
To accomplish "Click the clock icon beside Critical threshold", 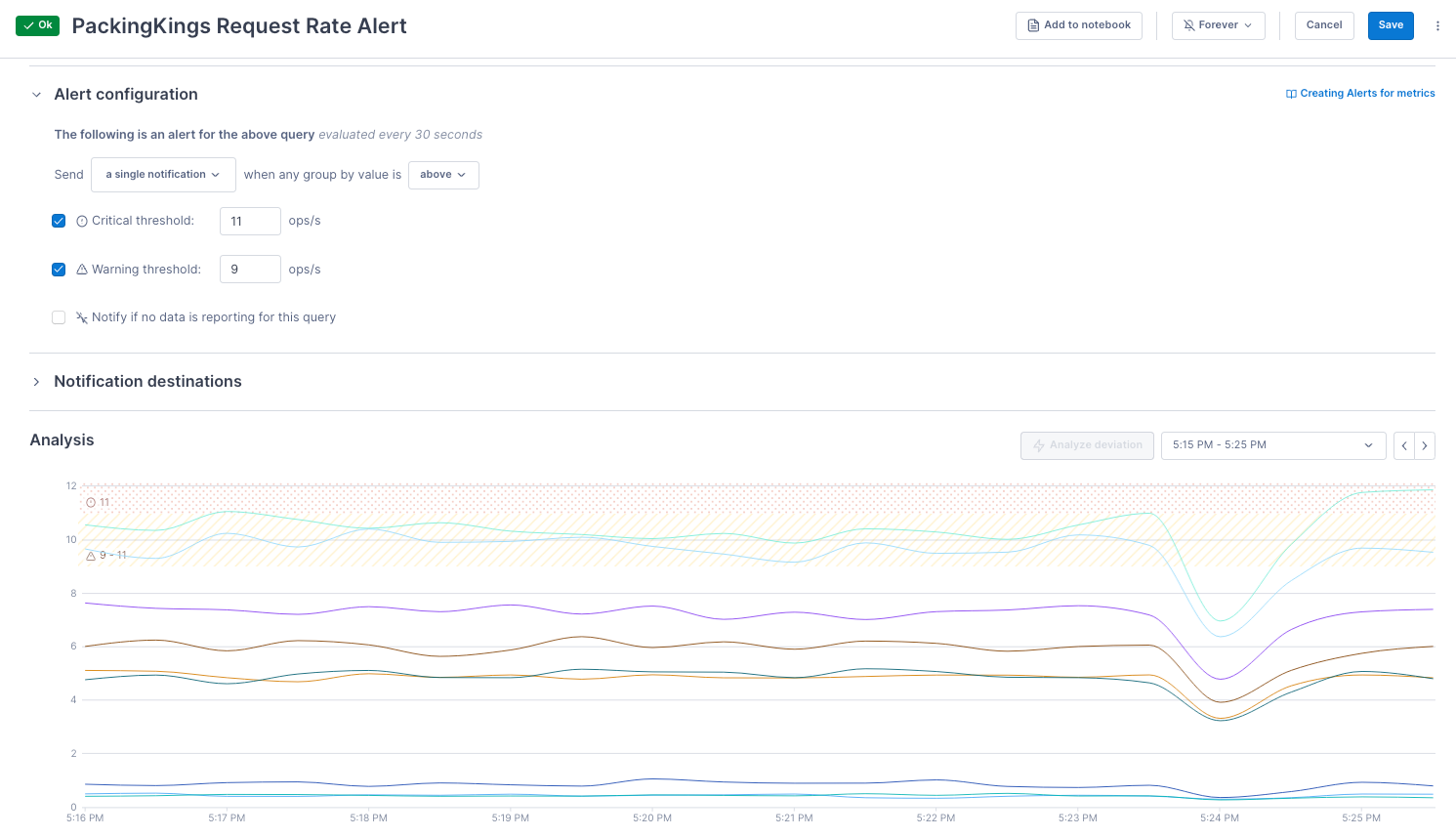I will pyautogui.click(x=82, y=222).
